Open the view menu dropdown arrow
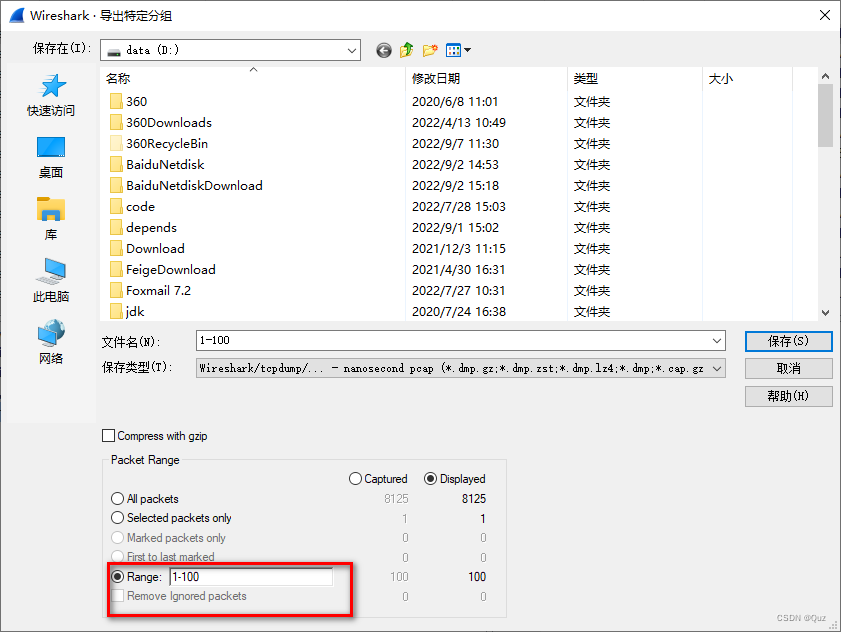 click(x=468, y=50)
